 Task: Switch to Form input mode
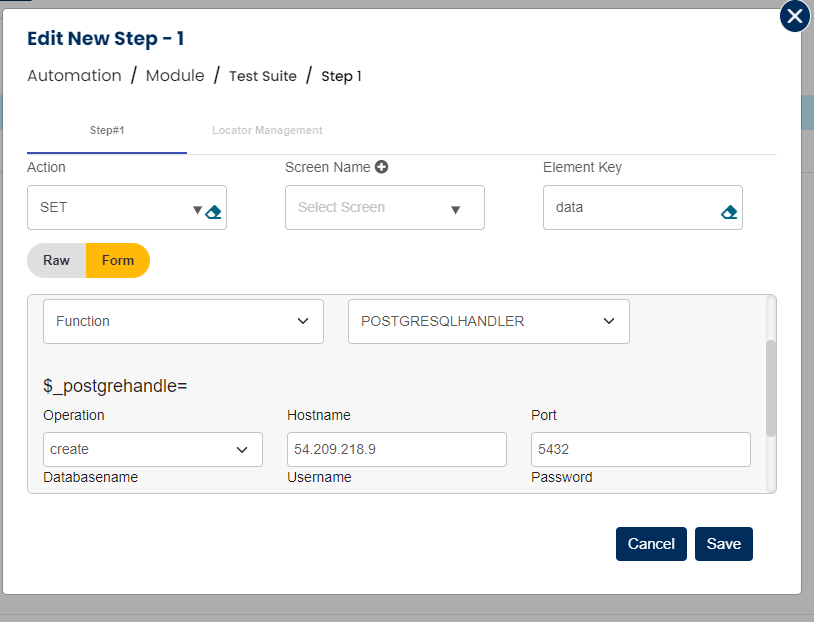click(x=118, y=260)
